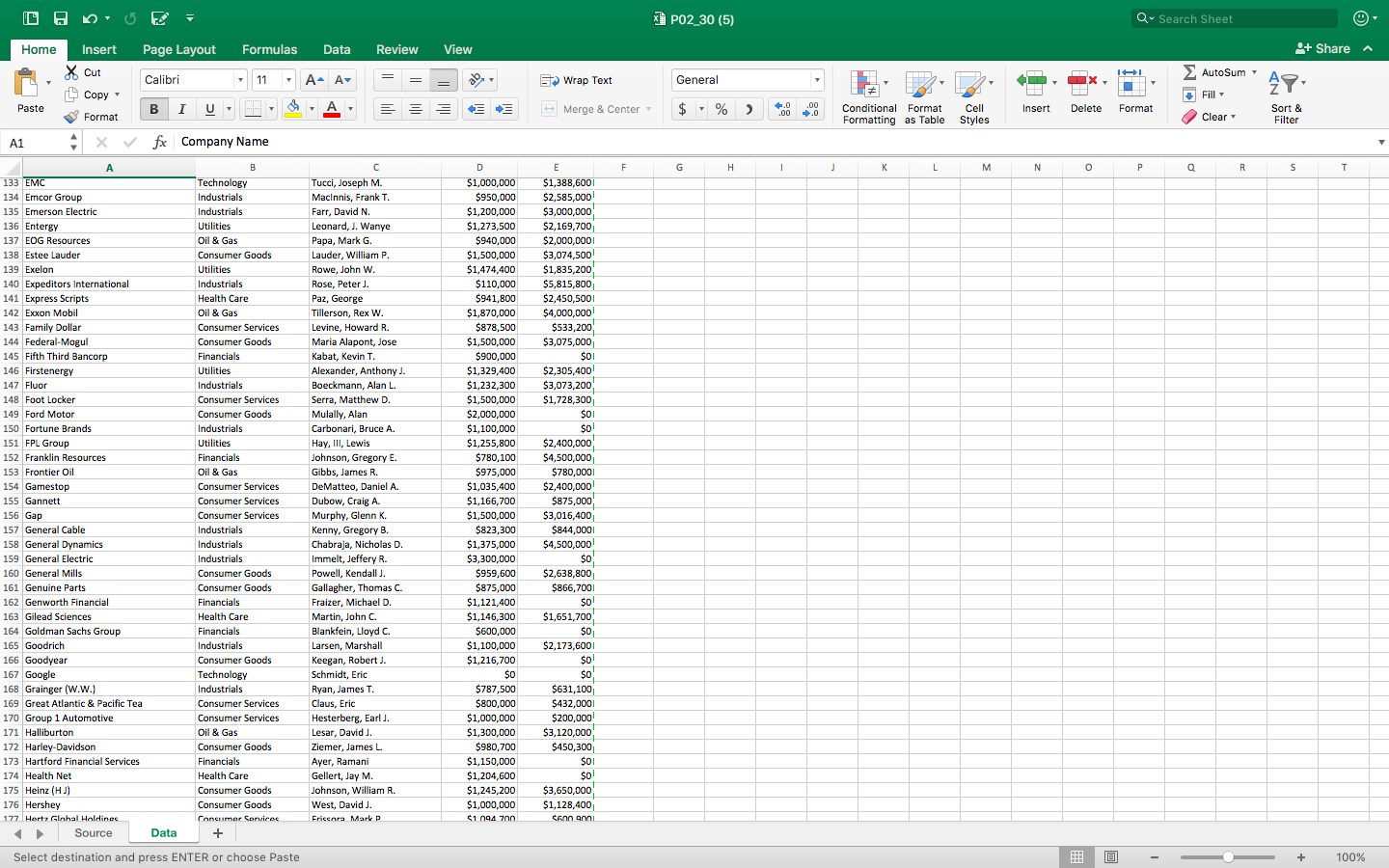Open the fill color dropdown arrow

[312, 109]
